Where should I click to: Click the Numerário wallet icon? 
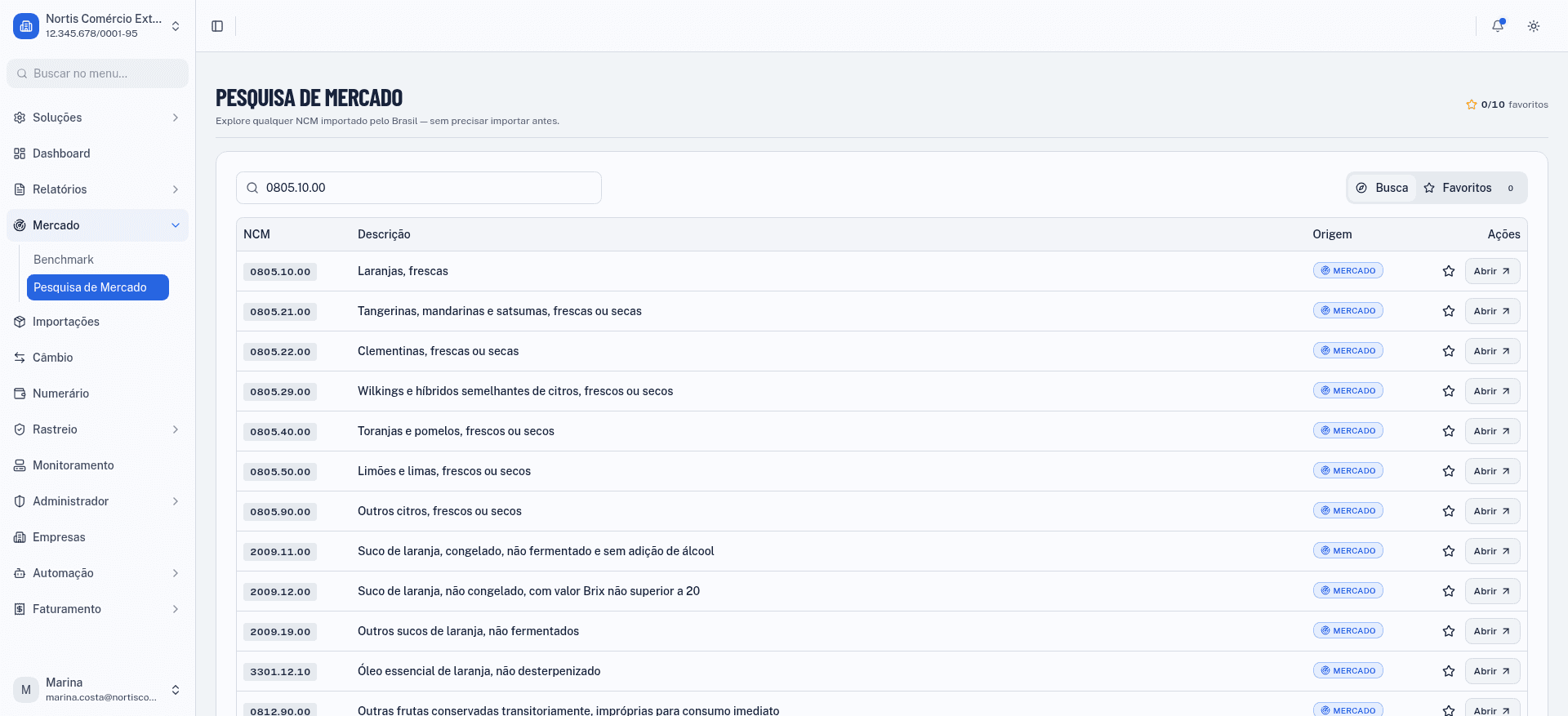(20, 394)
